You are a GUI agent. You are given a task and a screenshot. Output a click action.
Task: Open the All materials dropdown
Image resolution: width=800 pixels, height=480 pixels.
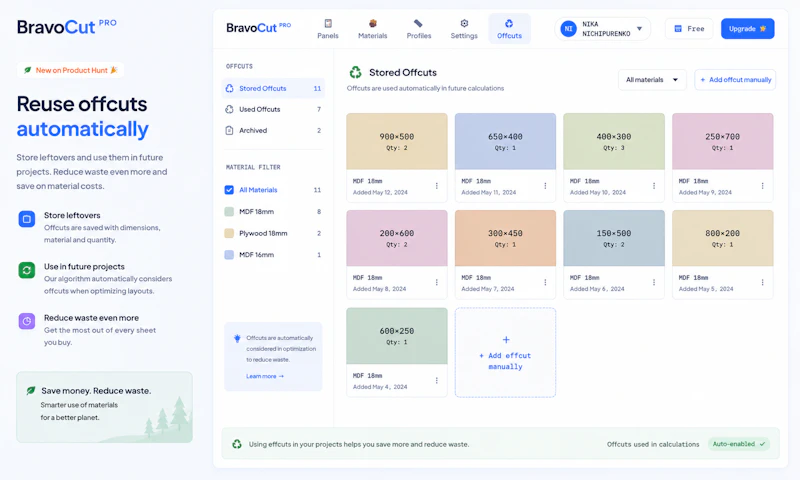[652, 80]
